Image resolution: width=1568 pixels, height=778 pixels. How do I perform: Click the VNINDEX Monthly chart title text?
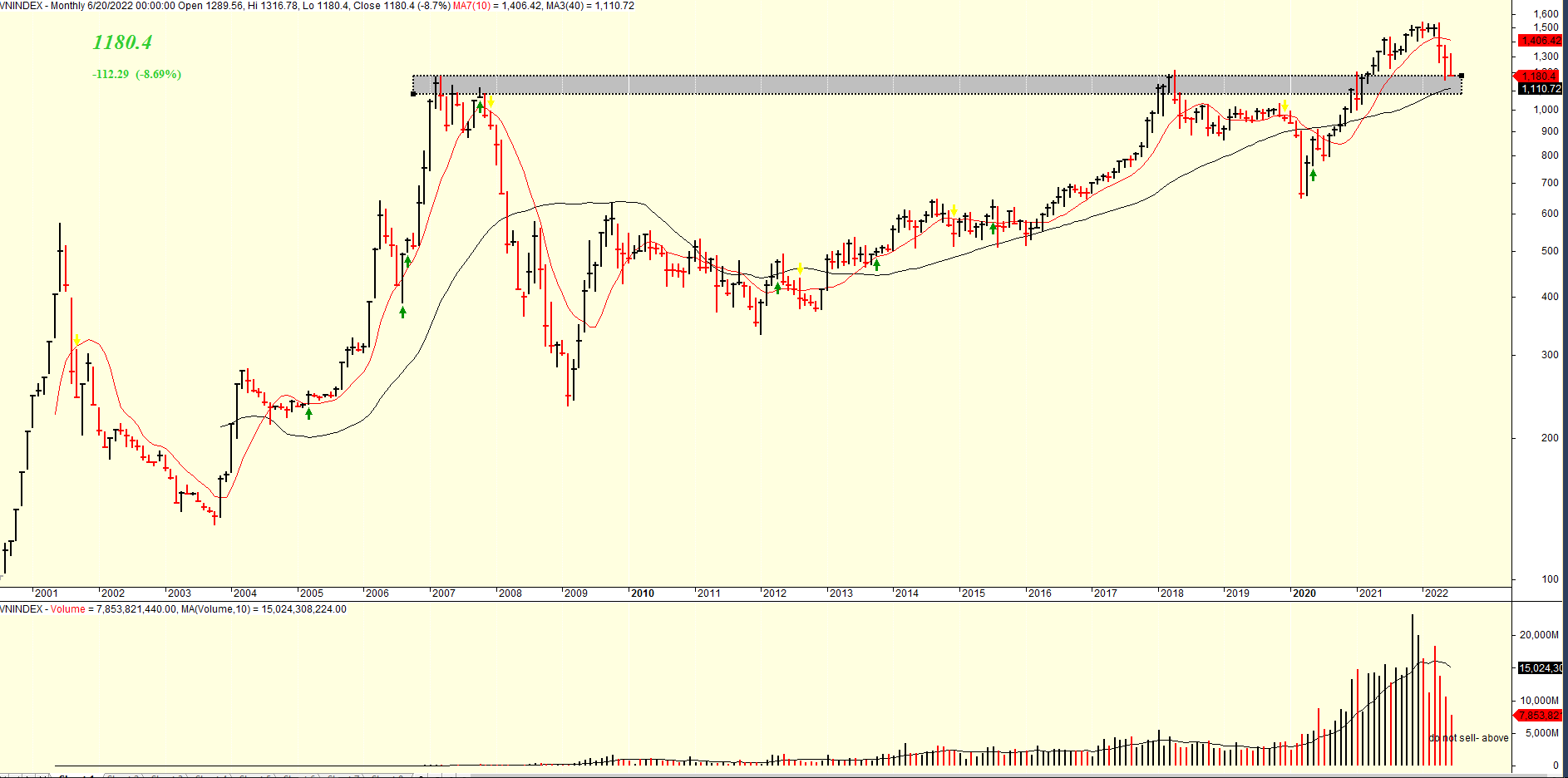coord(316,6)
